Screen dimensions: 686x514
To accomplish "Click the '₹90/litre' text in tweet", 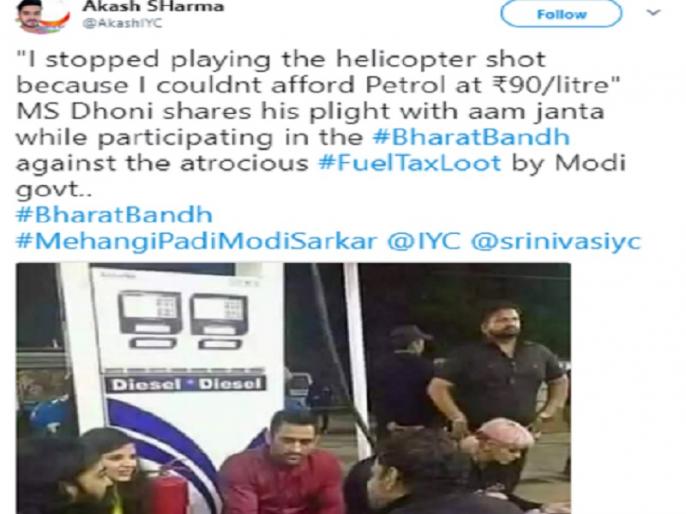I will tap(554, 85).
